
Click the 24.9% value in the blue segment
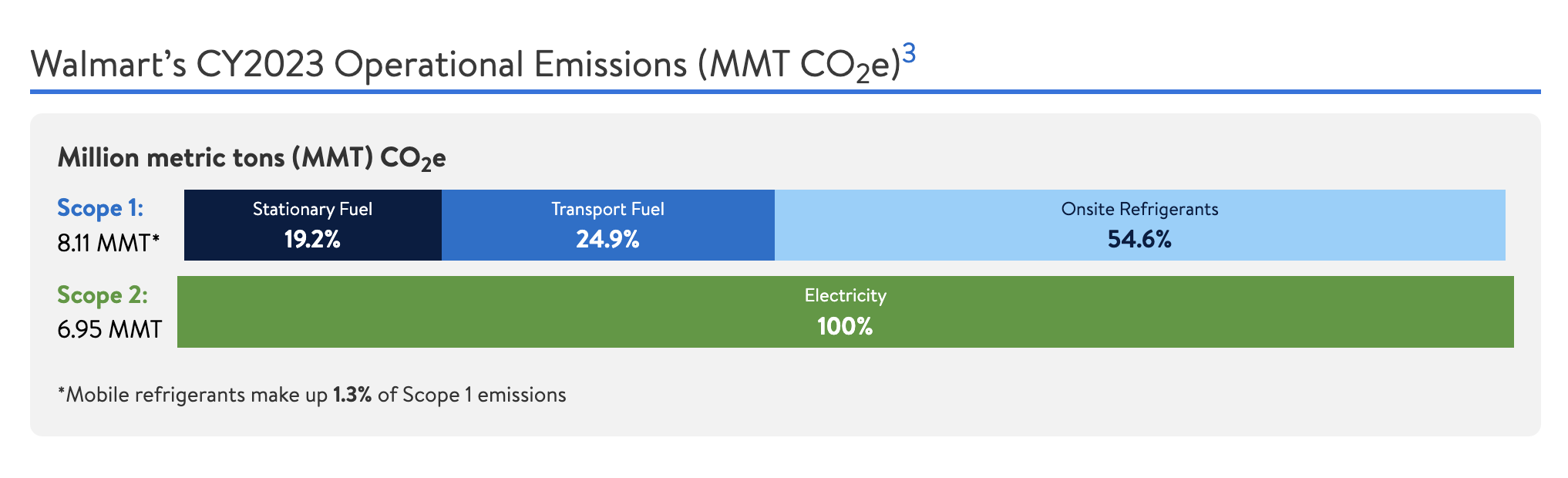point(607,240)
